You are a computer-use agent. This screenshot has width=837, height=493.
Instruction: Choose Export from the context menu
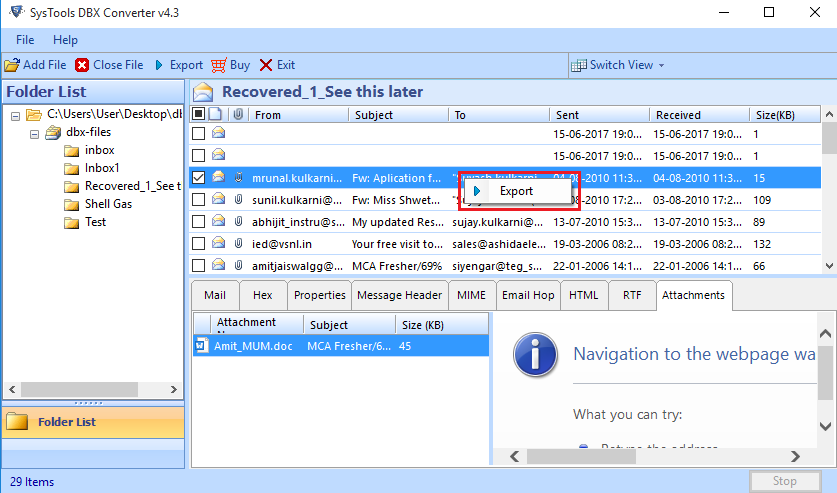(x=516, y=191)
